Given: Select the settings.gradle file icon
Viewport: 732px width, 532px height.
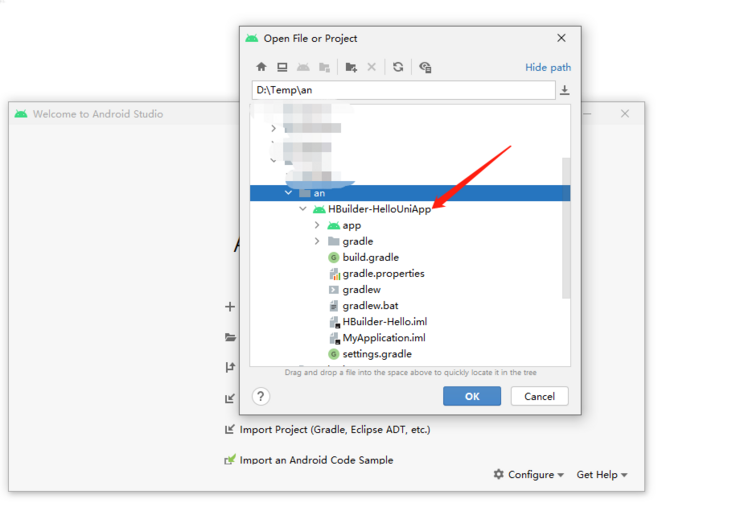Looking at the screenshot, I should pyautogui.click(x=333, y=354).
